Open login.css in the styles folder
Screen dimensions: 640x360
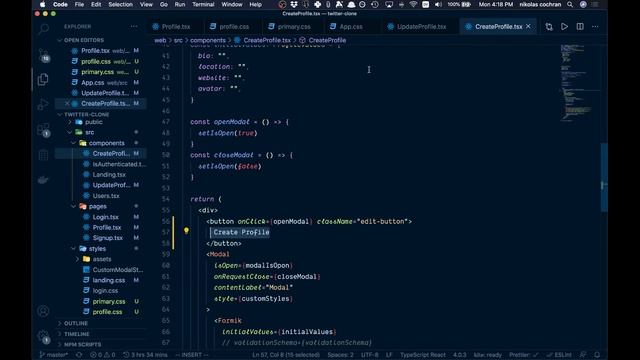point(105,291)
